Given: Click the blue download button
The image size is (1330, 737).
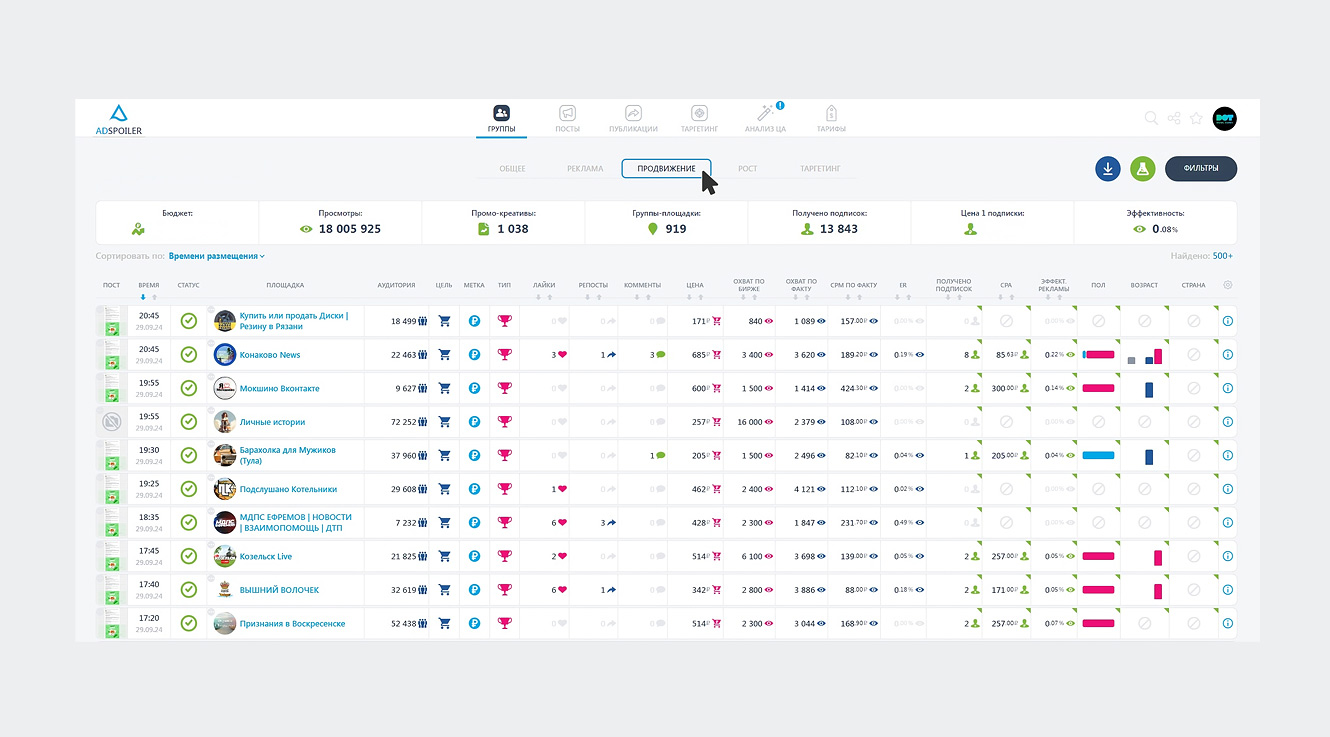Looking at the screenshot, I should tap(1108, 169).
